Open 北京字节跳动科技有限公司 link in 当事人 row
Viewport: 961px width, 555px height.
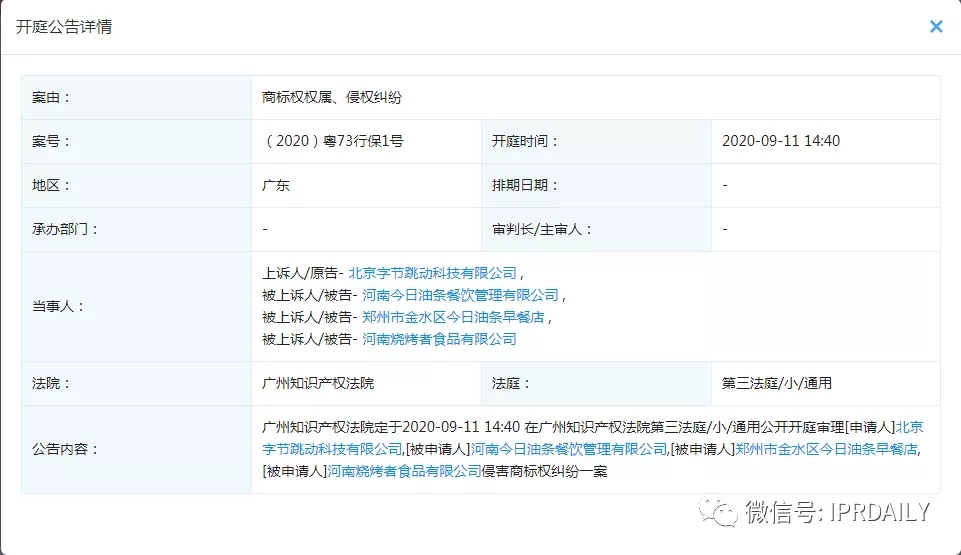coord(433,273)
